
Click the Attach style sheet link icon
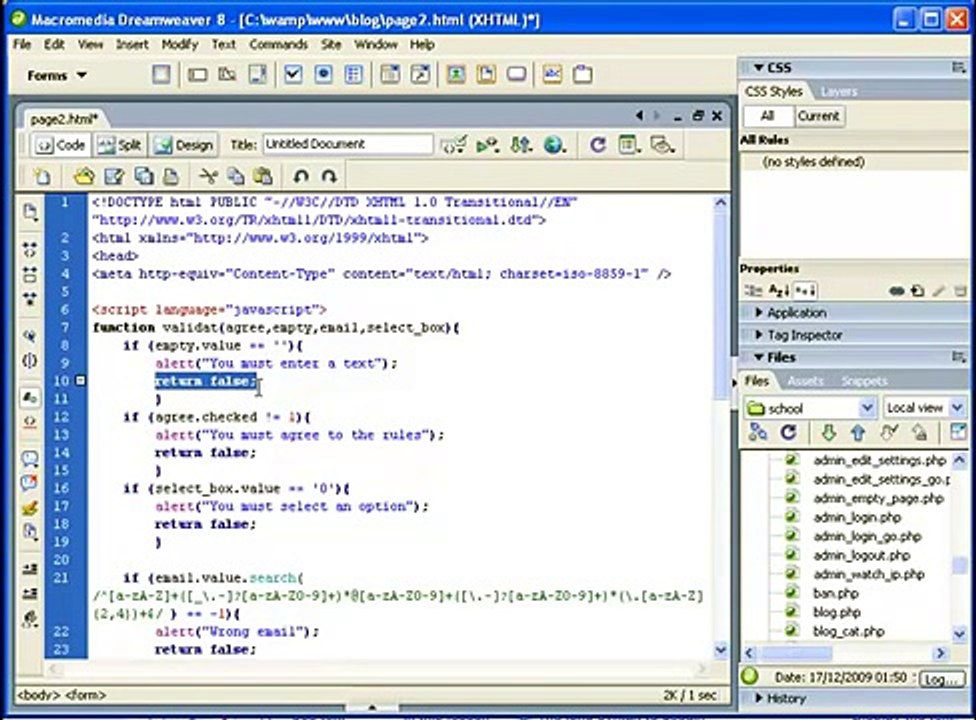(x=896, y=291)
